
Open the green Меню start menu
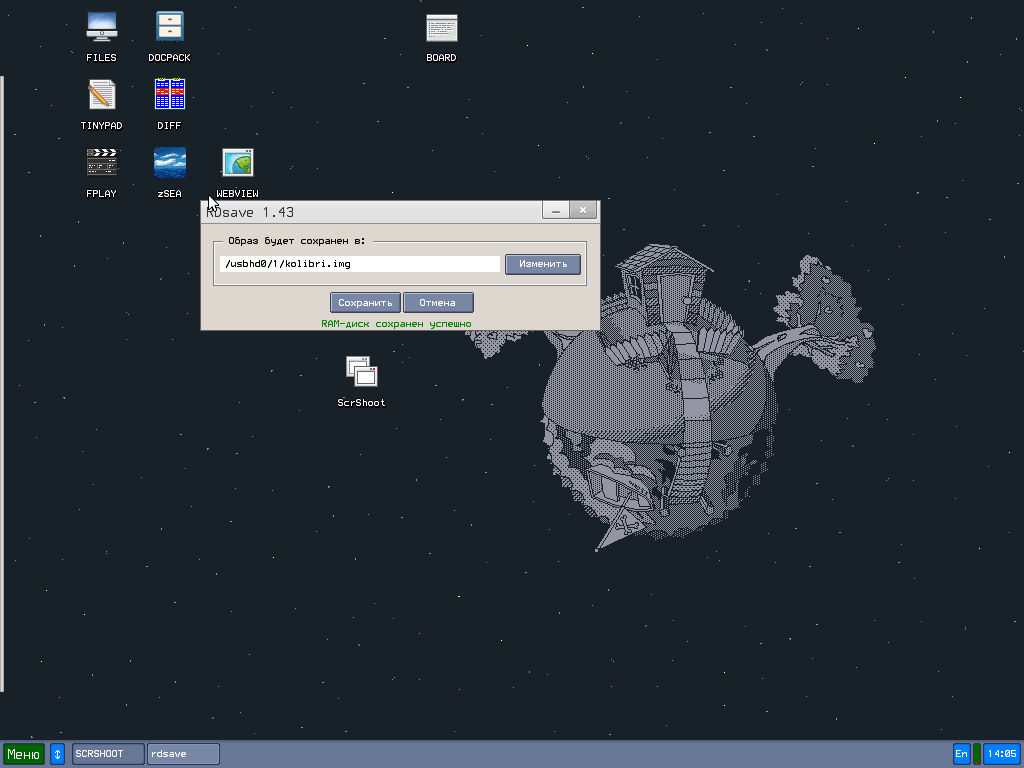click(23, 754)
